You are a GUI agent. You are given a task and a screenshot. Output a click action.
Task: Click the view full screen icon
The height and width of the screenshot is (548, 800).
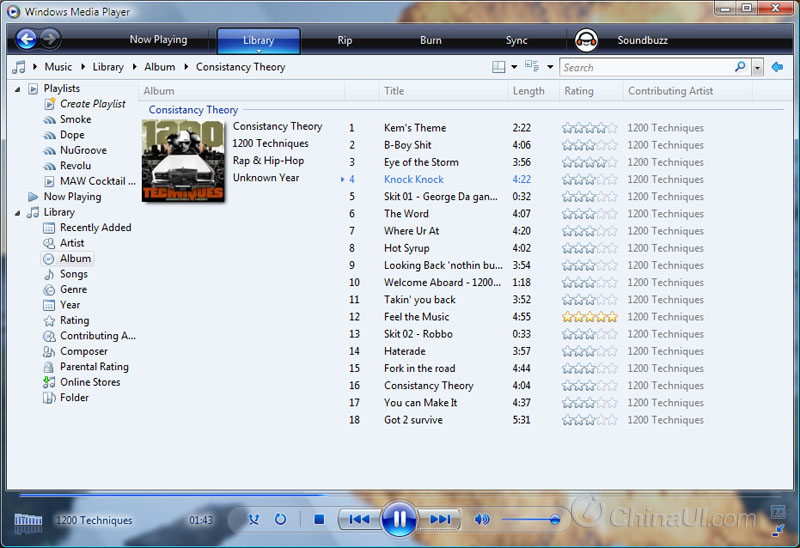(778, 511)
